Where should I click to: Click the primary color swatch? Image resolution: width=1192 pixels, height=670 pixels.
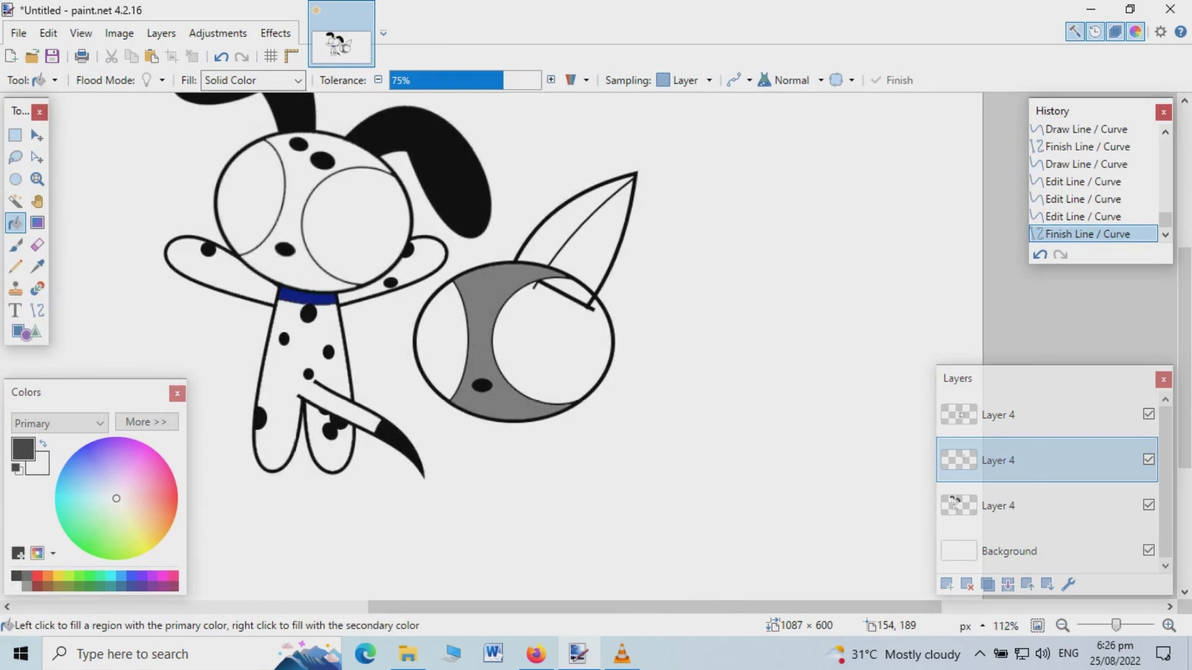(23, 449)
